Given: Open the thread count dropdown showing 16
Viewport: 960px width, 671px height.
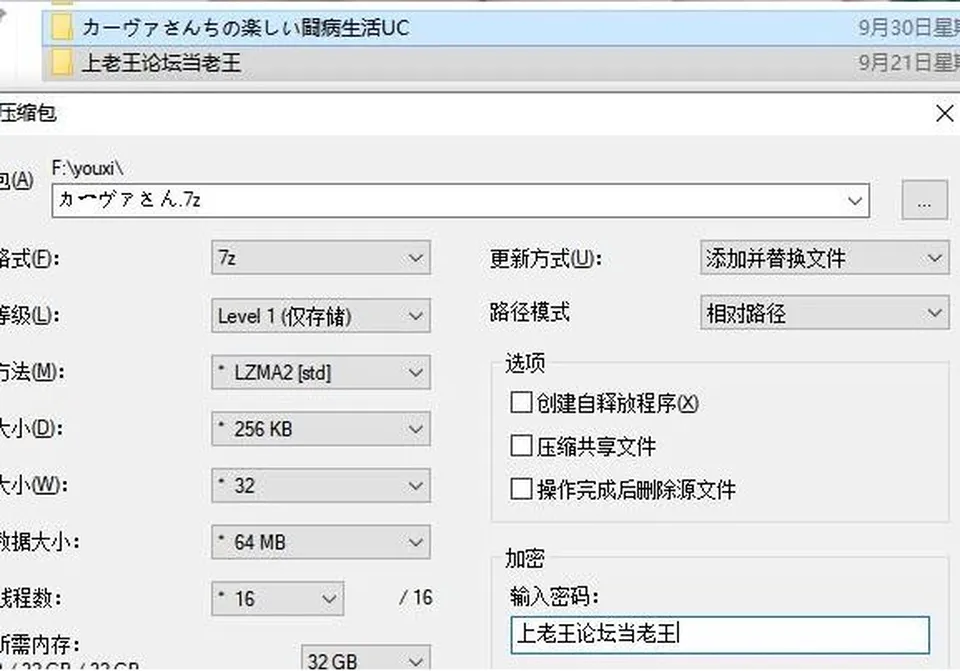Looking at the screenshot, I should pyautogui.click(x=277, y=598).
